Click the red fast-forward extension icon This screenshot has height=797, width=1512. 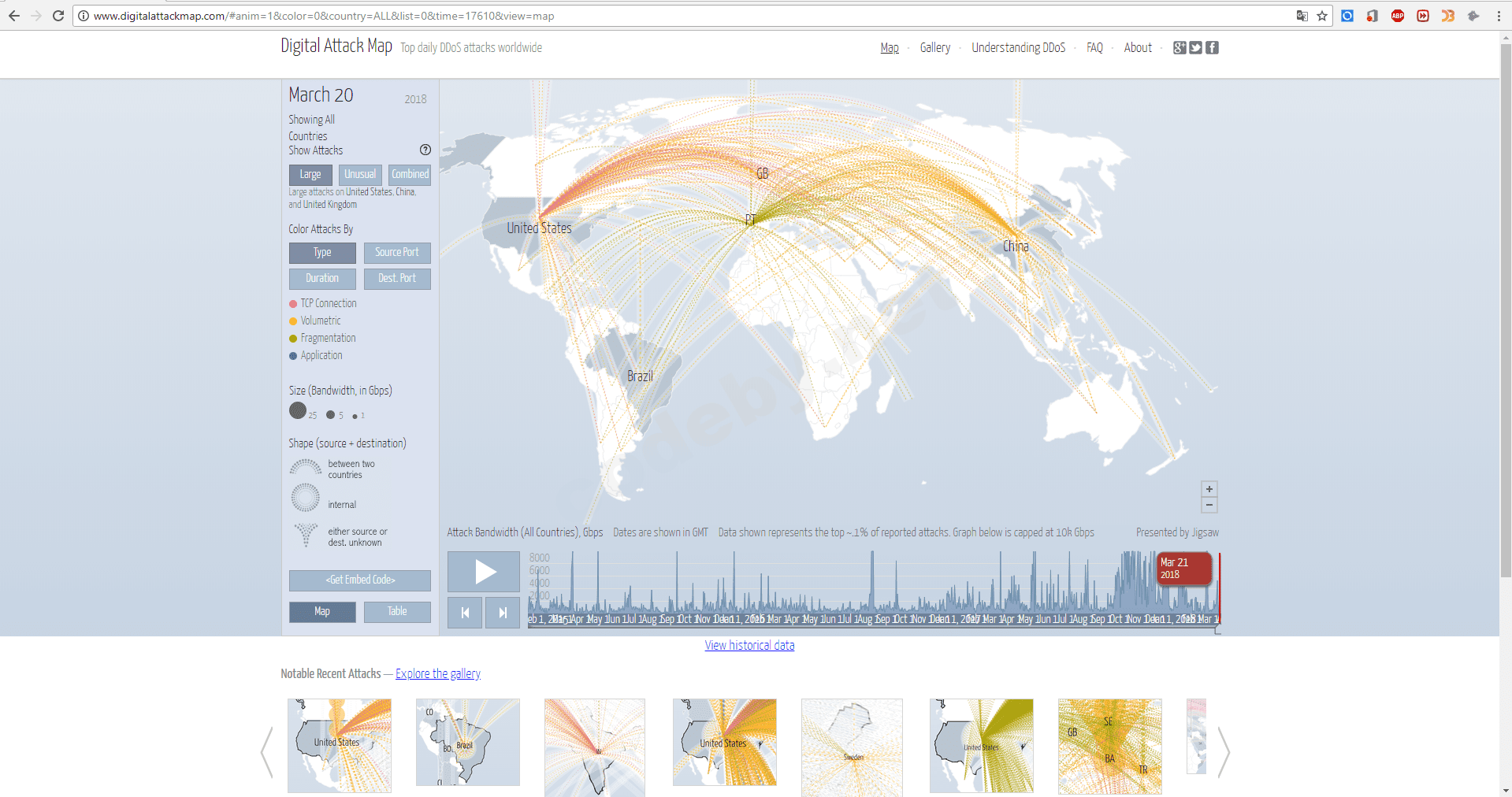coord(1423,16)
